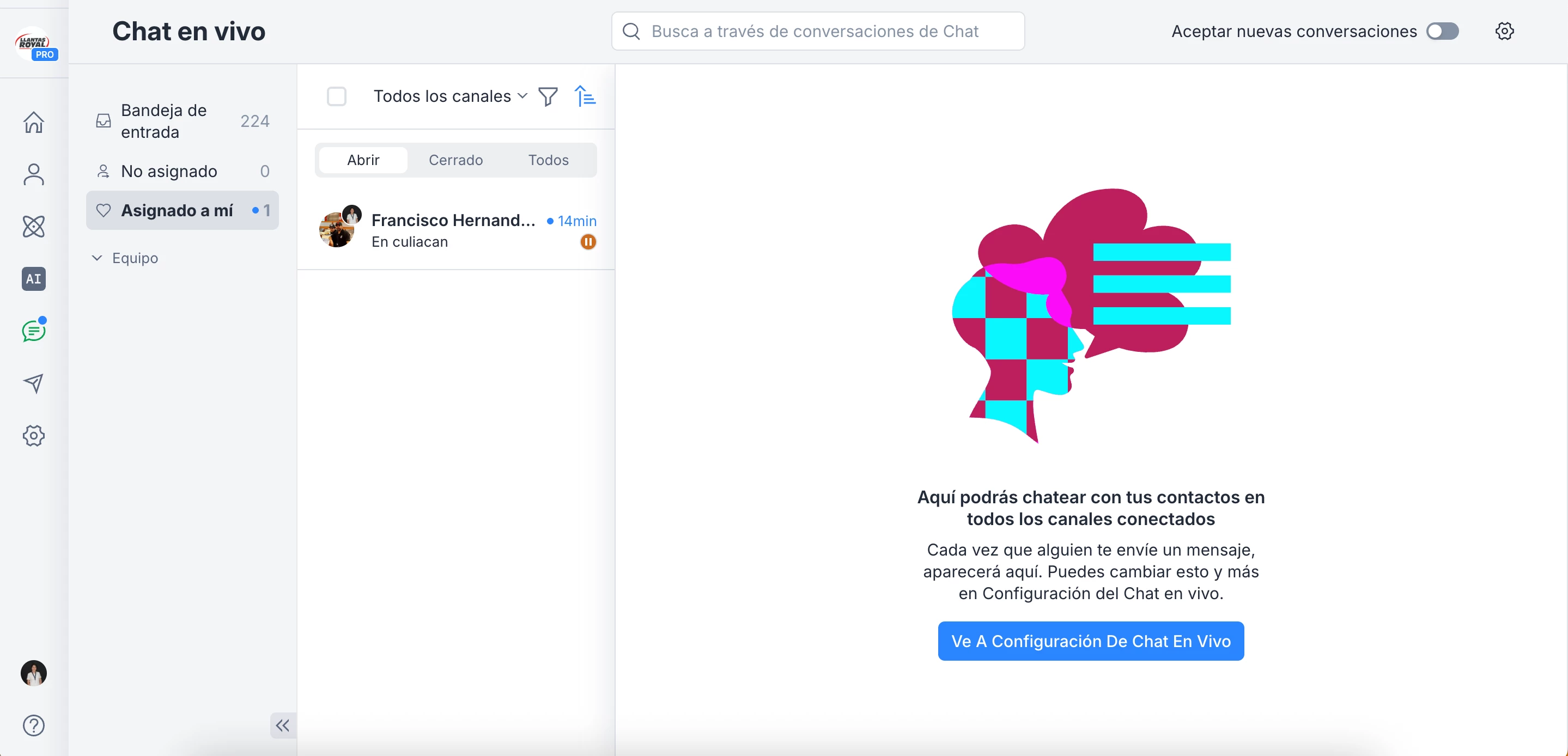Image resolution: width=1568 pixels, height=756 pixels.
Task: Click the chat search input field
Action: (817, 31)
